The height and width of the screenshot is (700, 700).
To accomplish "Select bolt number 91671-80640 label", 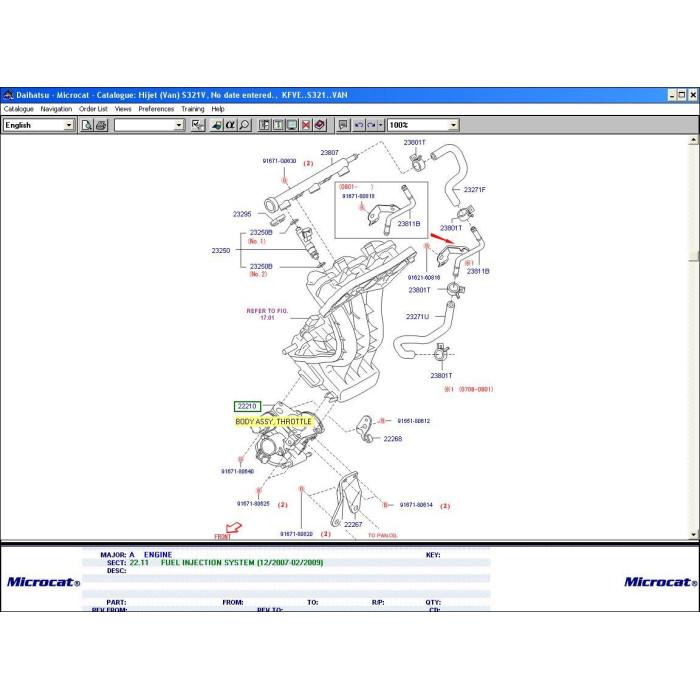I will coord(238,471).
